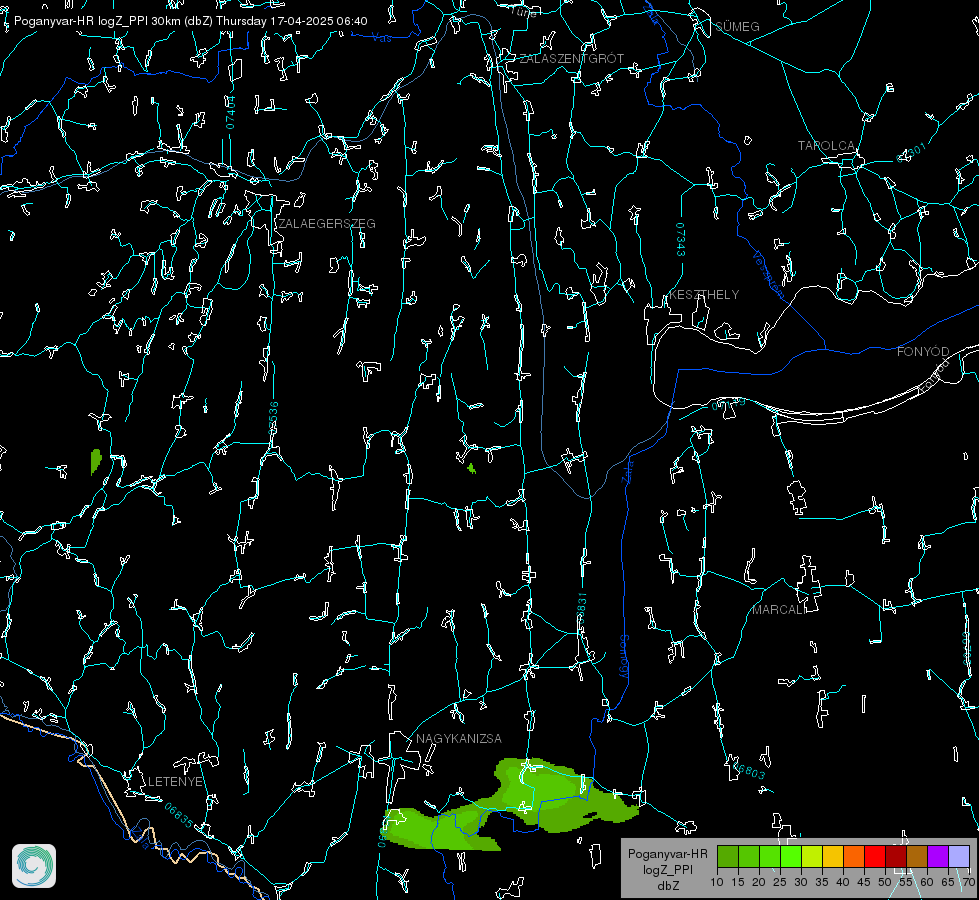Click the radar title text with date 17-04-2025 06:40
Screen dimensions: 979x900
[190, 21]
